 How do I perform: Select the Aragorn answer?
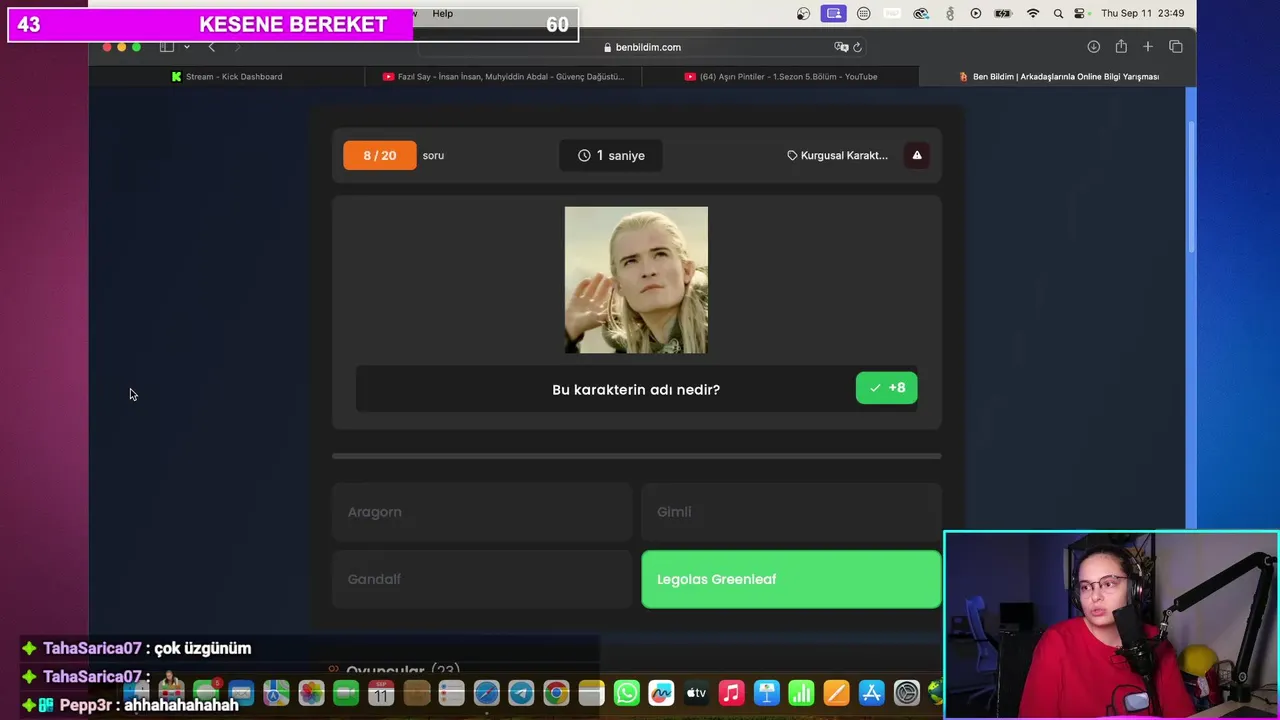click(x=482, y=512)
